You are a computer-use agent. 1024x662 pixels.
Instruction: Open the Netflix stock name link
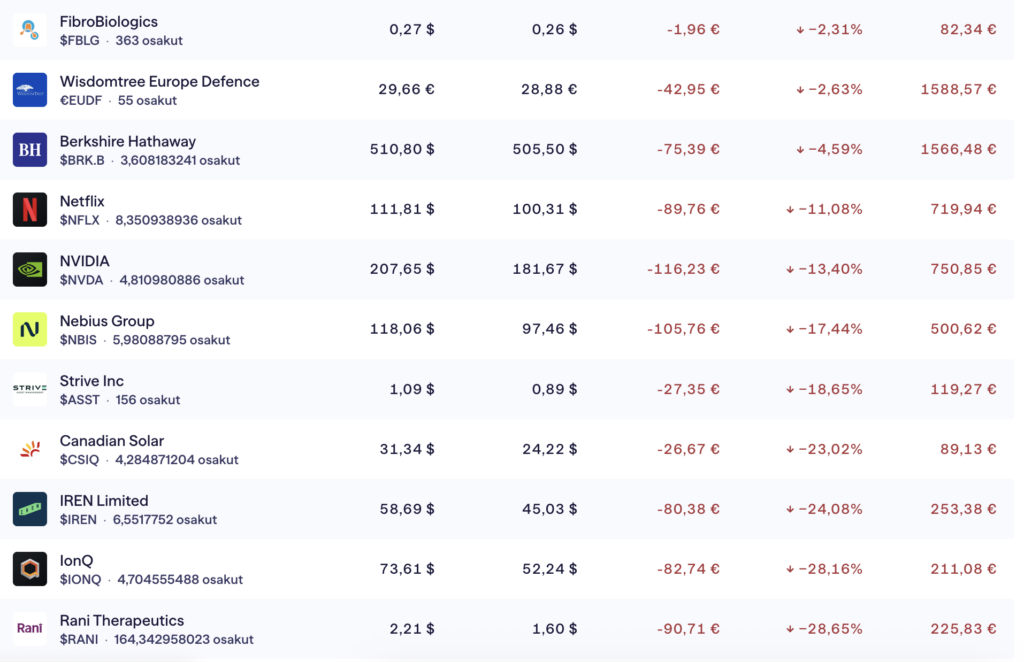point(82,201)
